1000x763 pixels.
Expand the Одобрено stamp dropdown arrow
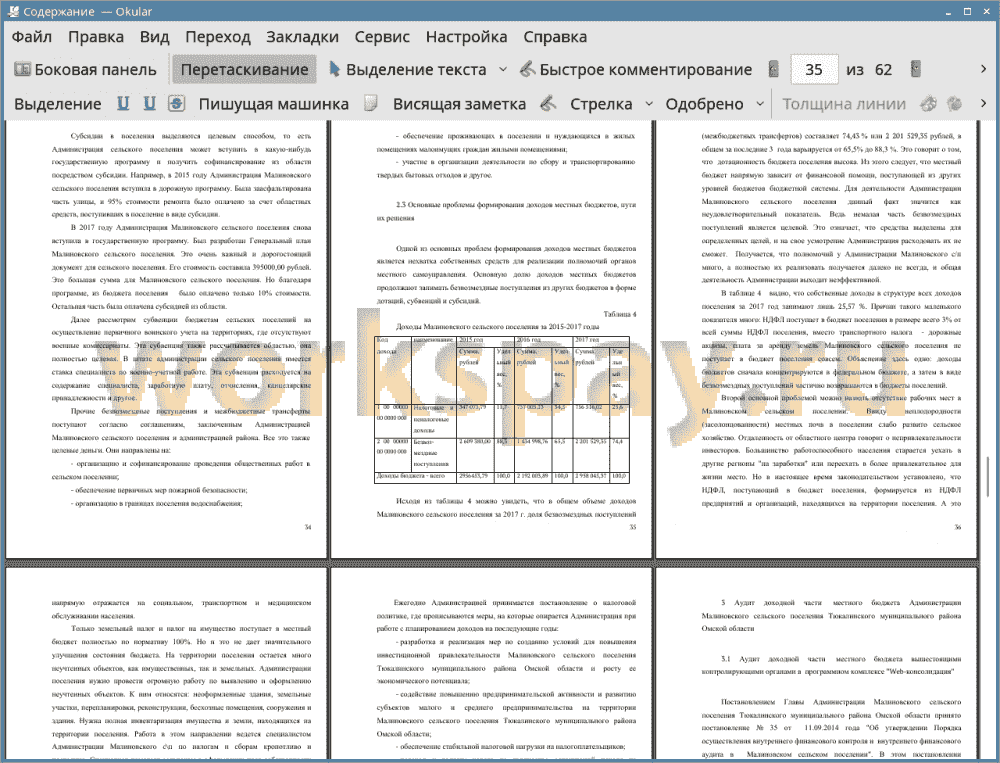760,104
